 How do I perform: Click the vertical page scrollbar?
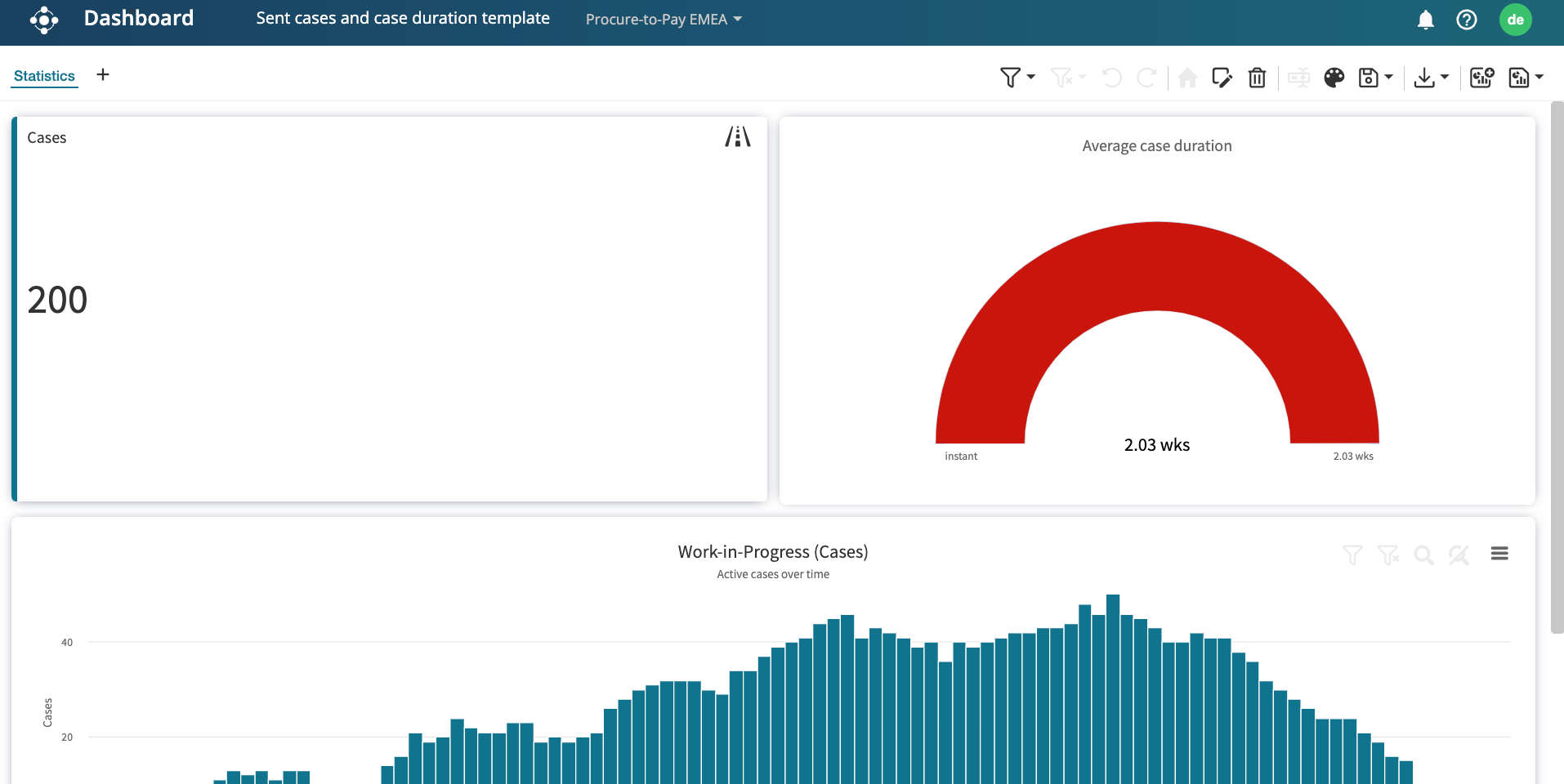[x=1557, y=367]
